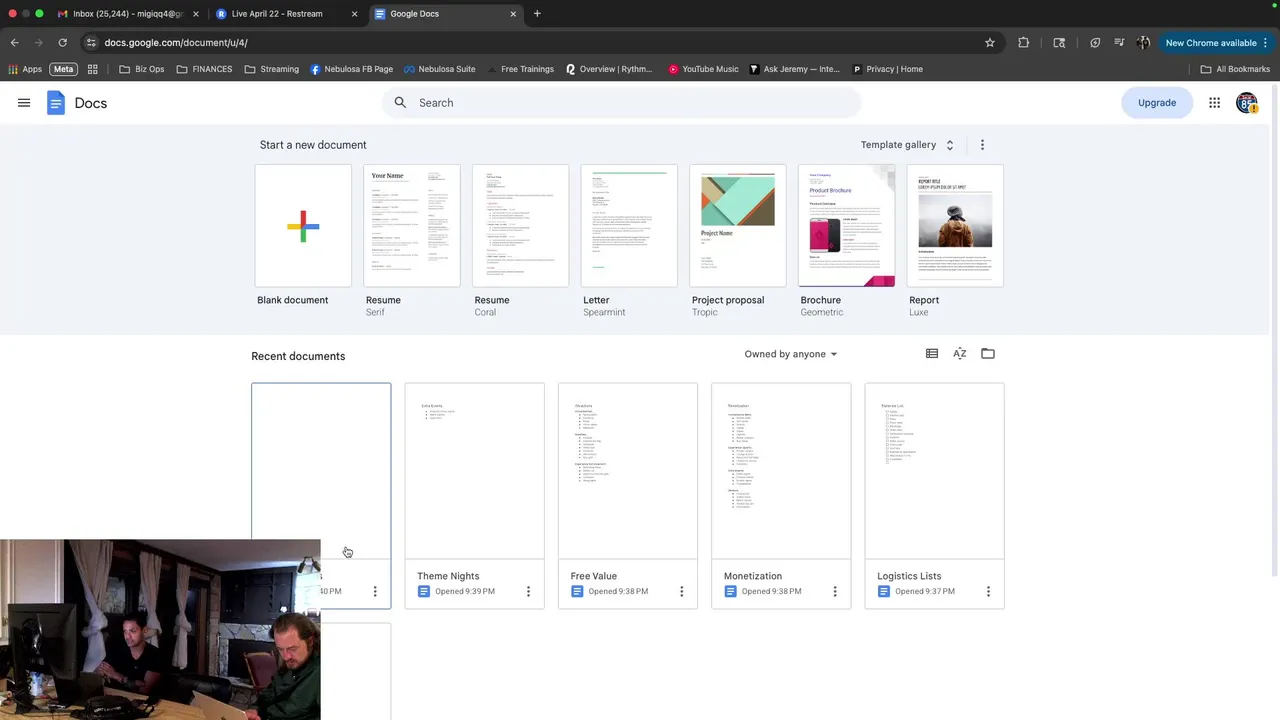1280x720 pixels.
Task: Click the search magnifier icon
Action: click(400, 103)
